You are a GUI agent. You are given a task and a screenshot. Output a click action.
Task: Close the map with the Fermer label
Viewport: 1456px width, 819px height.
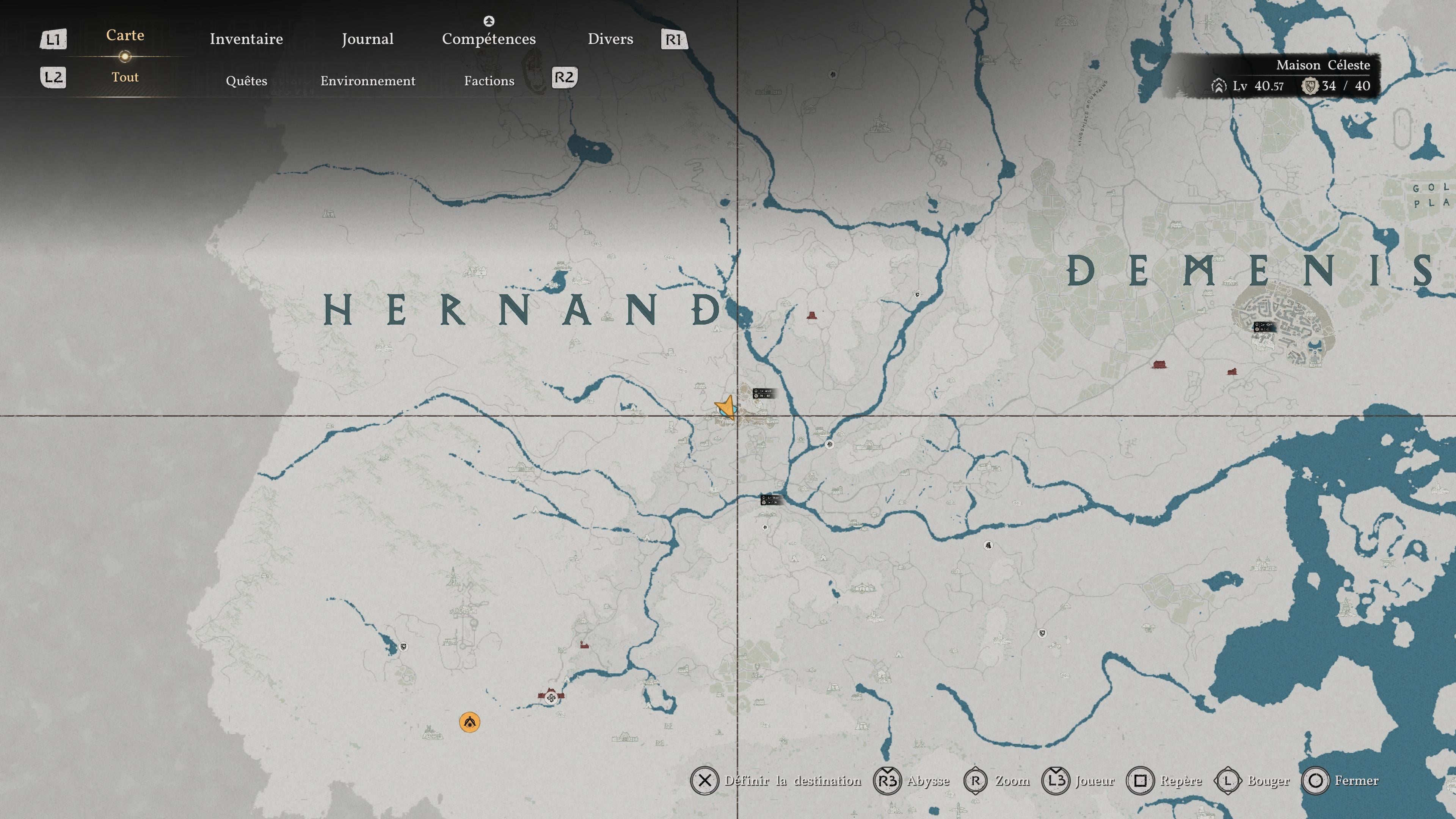click(x=1357, y=781)
